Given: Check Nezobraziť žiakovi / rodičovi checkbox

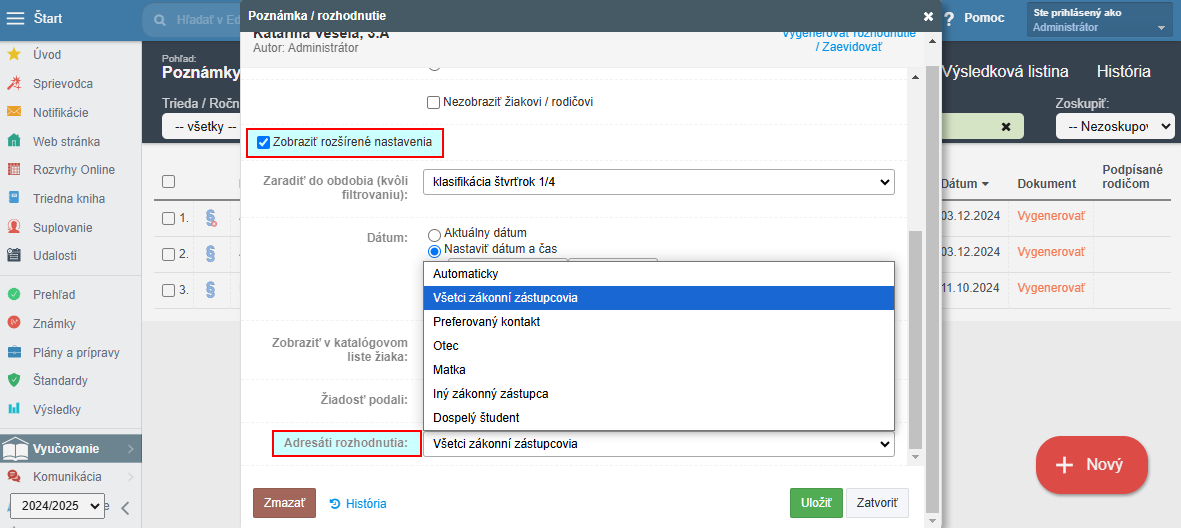Looking at the screenshot, I should [x=434, y=102].
